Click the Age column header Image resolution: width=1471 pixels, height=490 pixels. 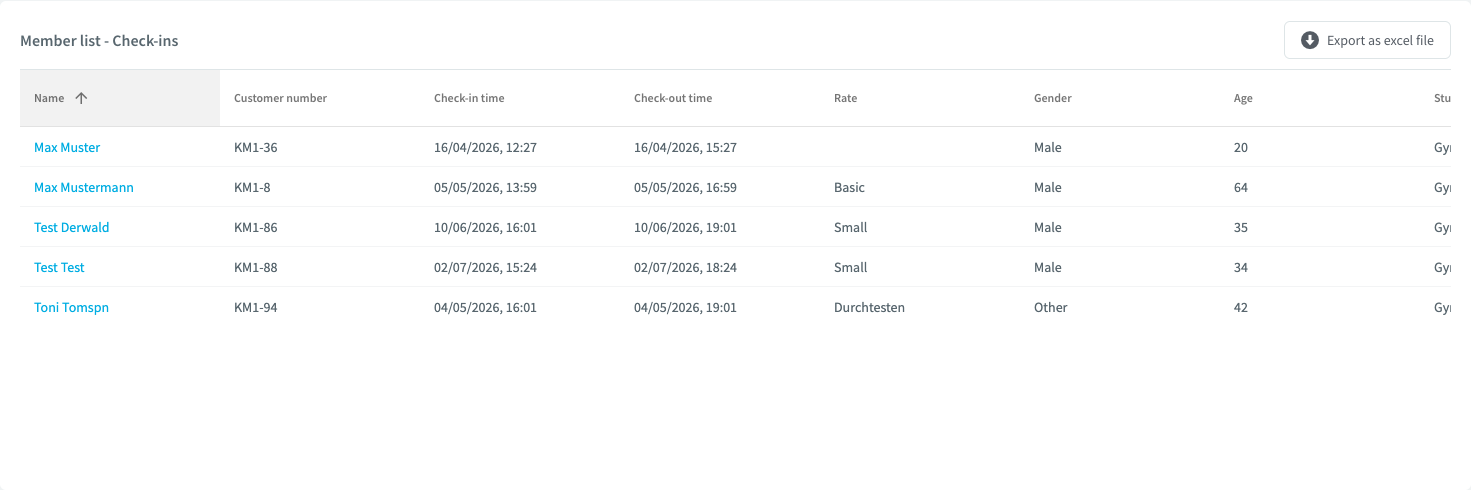(1243, 98)
